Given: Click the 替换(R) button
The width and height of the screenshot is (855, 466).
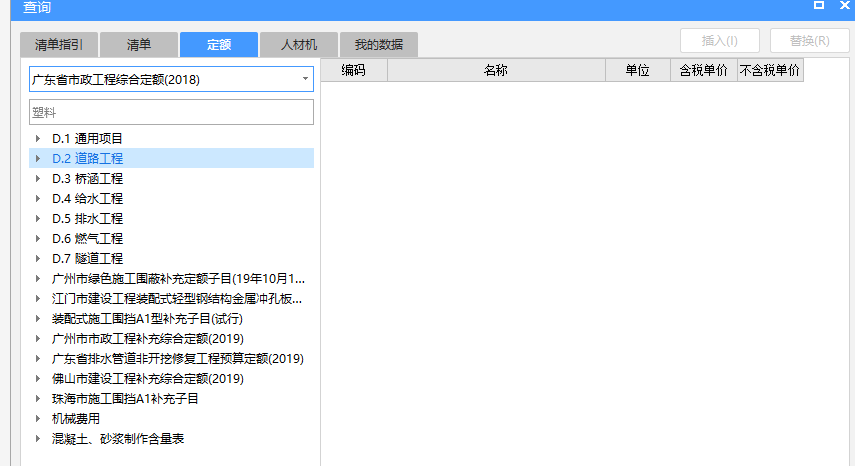Looking at the screenshot, I should 810,41.
